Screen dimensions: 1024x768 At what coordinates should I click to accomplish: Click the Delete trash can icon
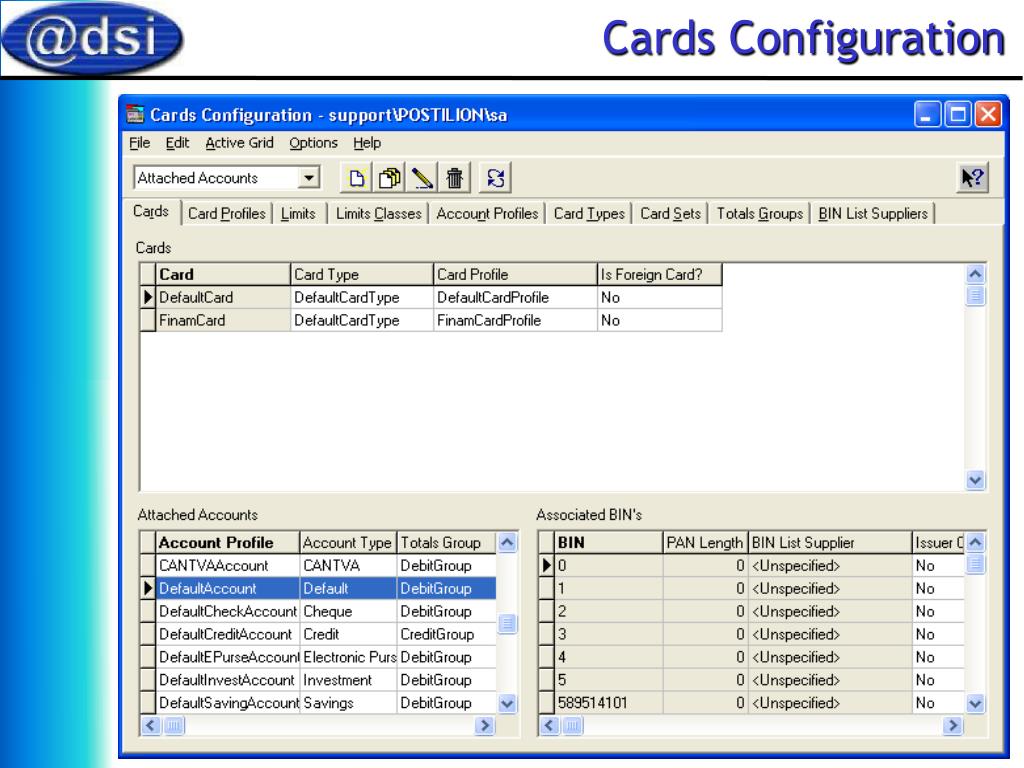pyautogui.click(x=455, y=178)
